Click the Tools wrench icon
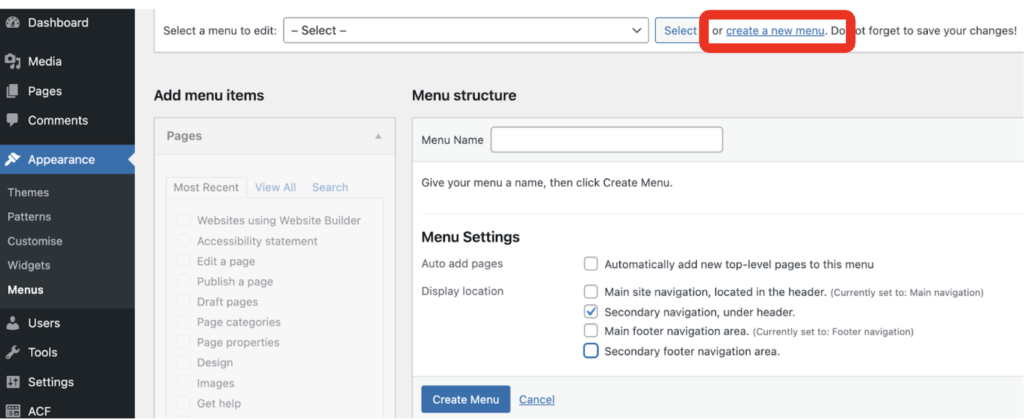The width and height of the screenshot is (1024, 419). [13, 352]
